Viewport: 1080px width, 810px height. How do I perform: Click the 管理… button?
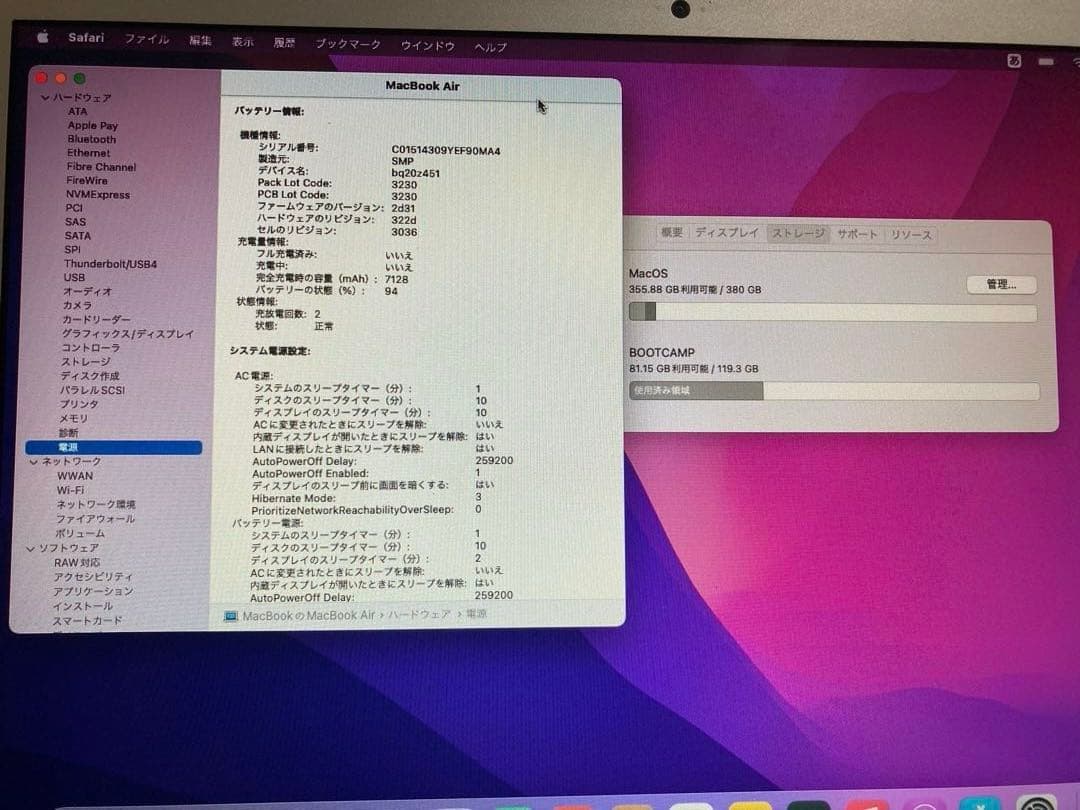[x=1001, y=284]
